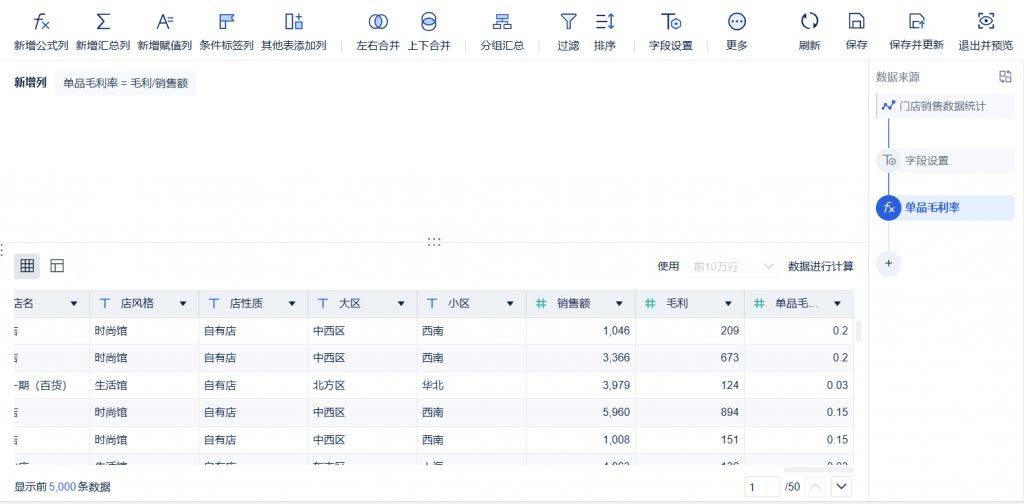Switch to the field structure view
1024x504 pixels.
click(57, 266)
